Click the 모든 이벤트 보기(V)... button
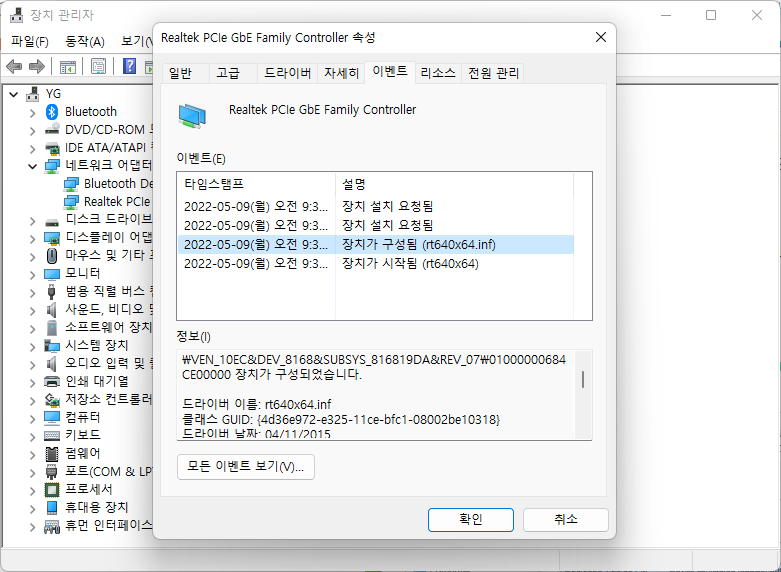This screenshot has height=572, width=781. (x=246, y=467)
